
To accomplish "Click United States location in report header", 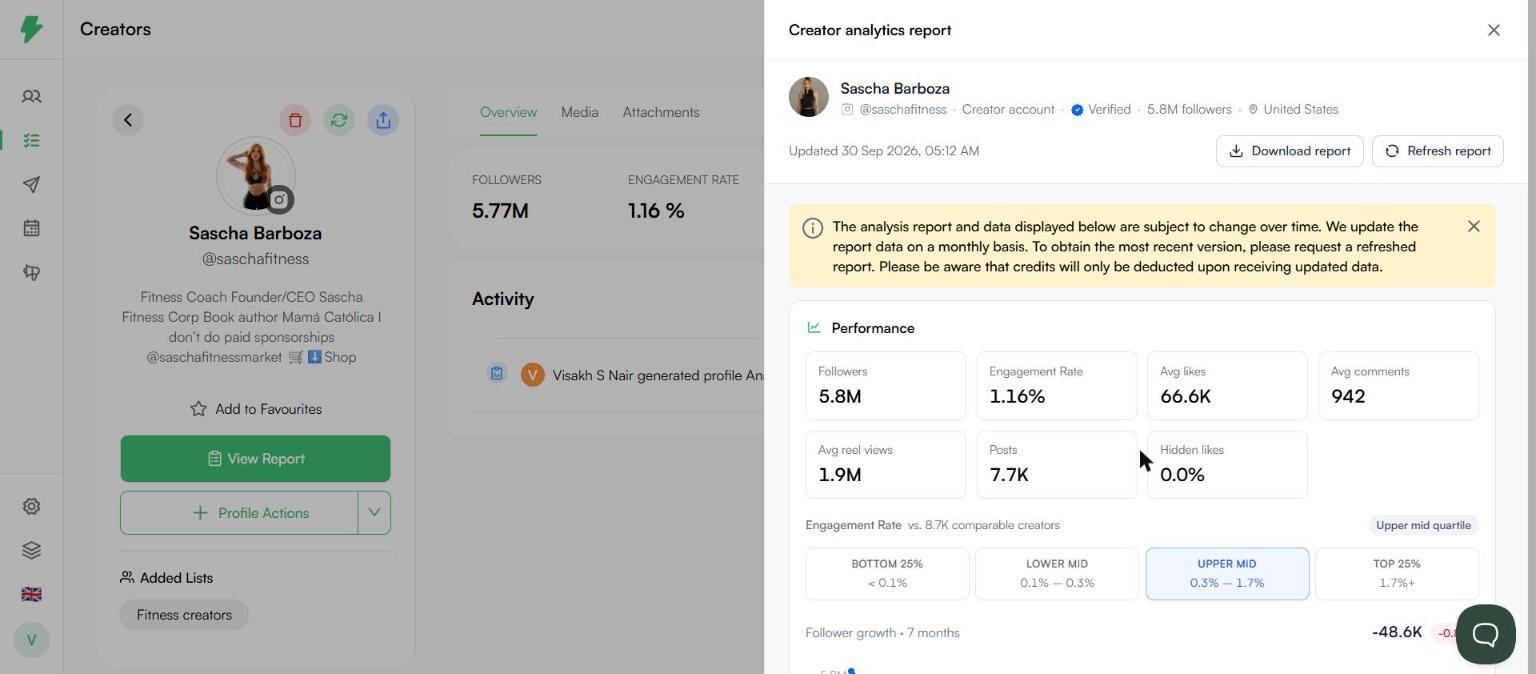I will coord(1293,109).
